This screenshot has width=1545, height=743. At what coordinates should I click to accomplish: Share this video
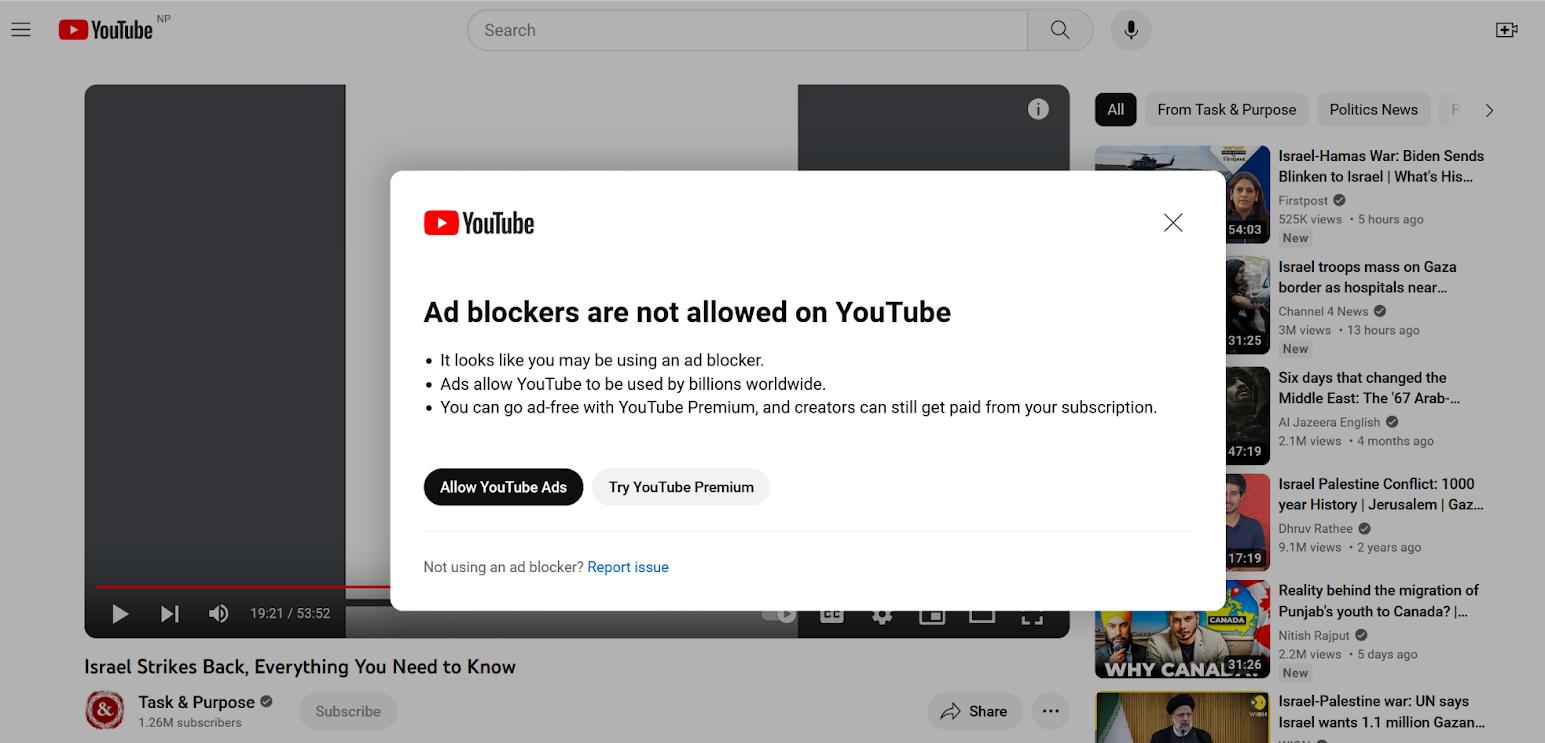tap(975, 711)
